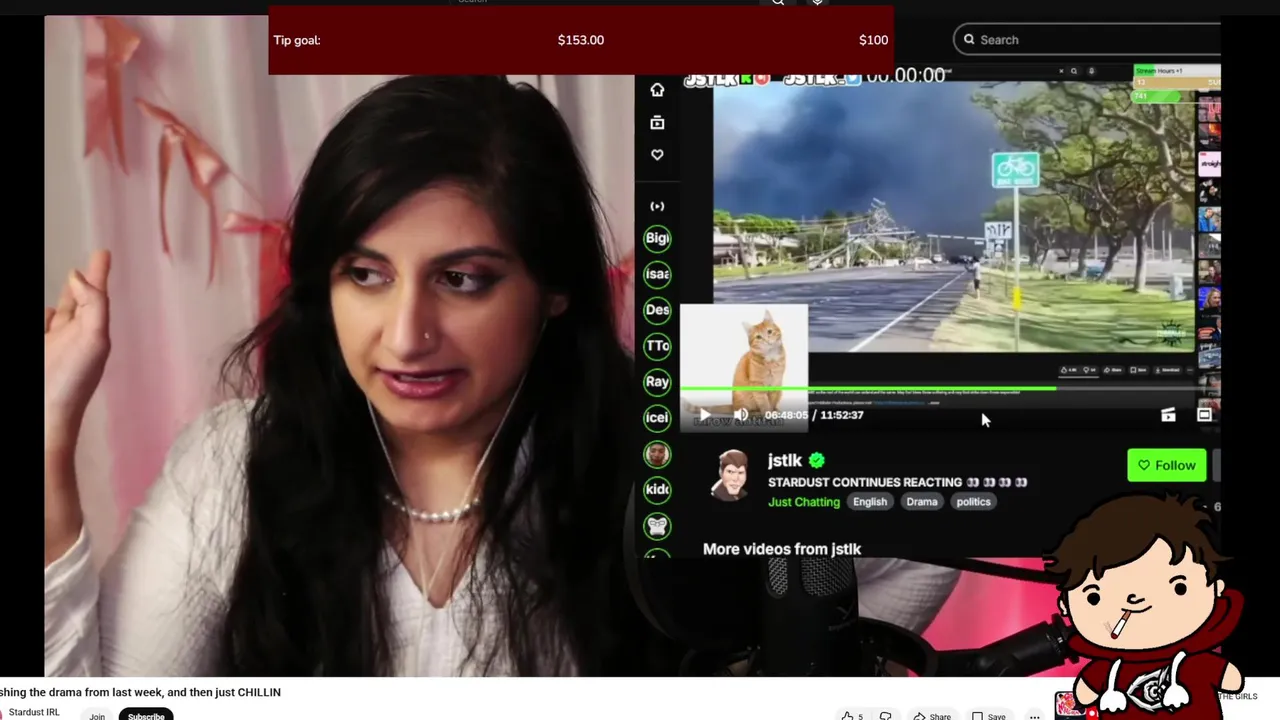Open jstlk's profile avatar
The height and width of the screenshot is (720, 1280).
[x=731, y=476]
